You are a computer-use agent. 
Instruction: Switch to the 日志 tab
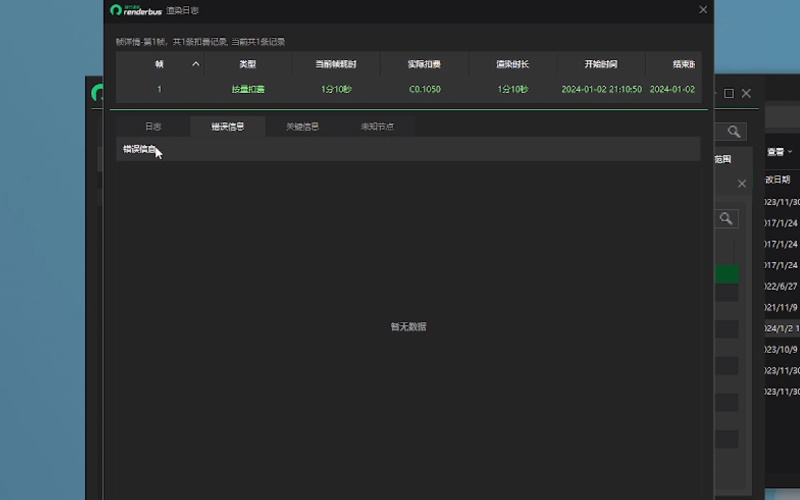tap(153, 126)
